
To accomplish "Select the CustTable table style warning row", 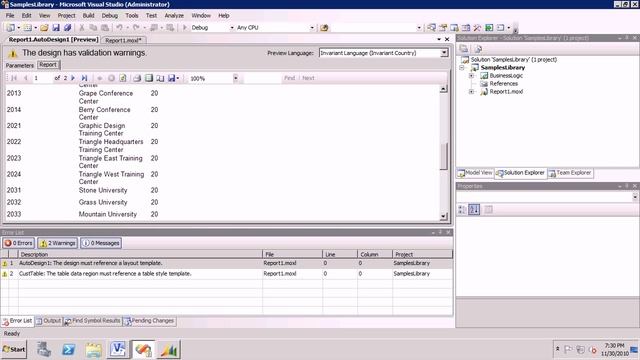I will click(227, 274).
